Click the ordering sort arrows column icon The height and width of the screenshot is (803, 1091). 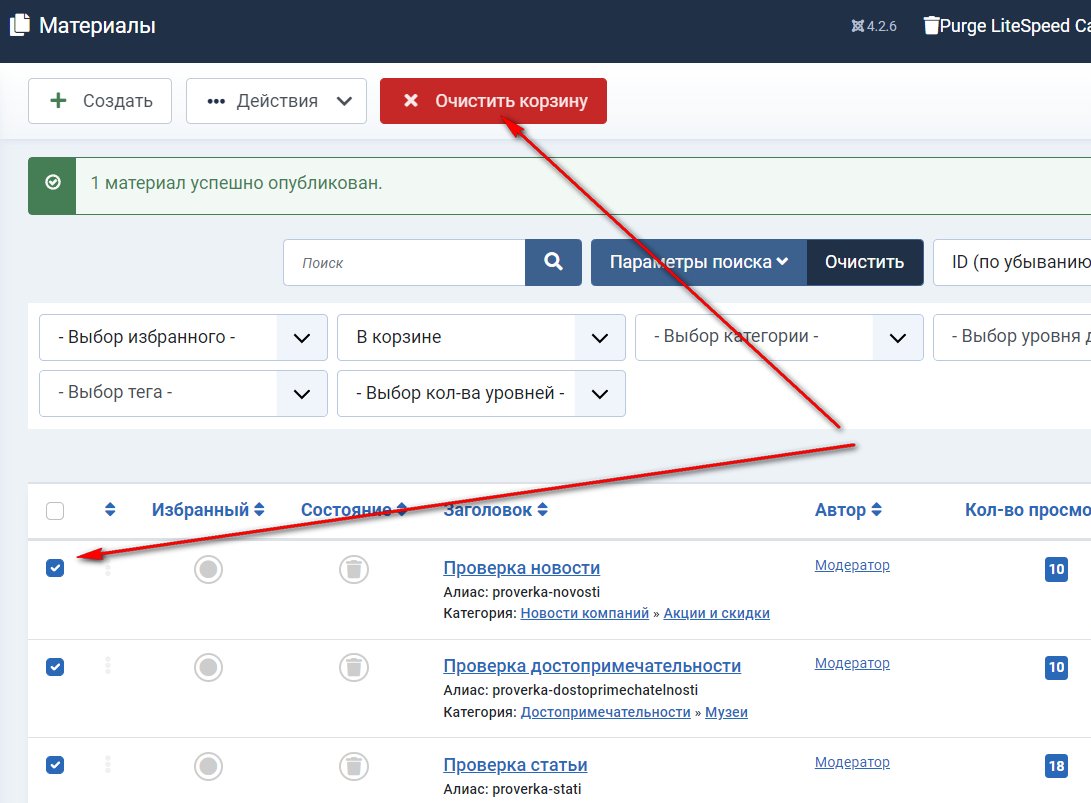(110, 510)
